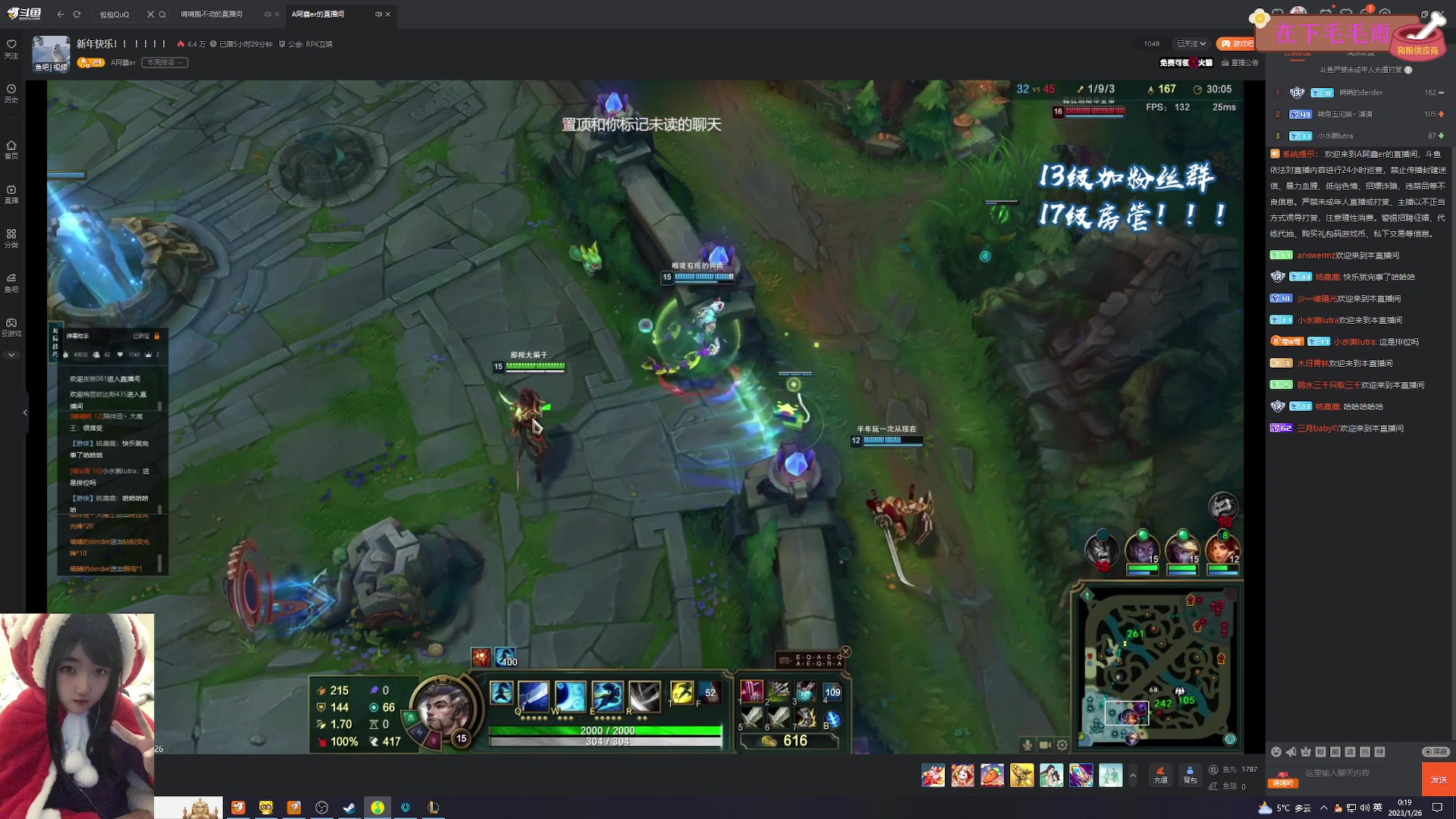The height and width of the screenshot is (819, 1456).
Task: Click the megaphone horn icon in chat toolbar
Action: 1291,752
